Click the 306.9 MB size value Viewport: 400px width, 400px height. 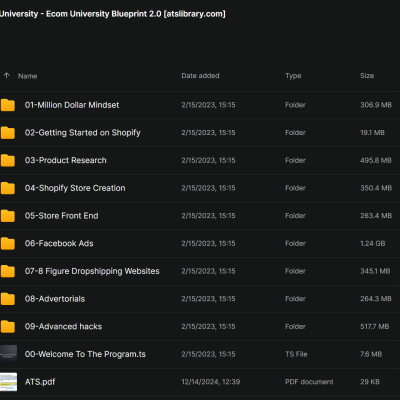[376, 105]
